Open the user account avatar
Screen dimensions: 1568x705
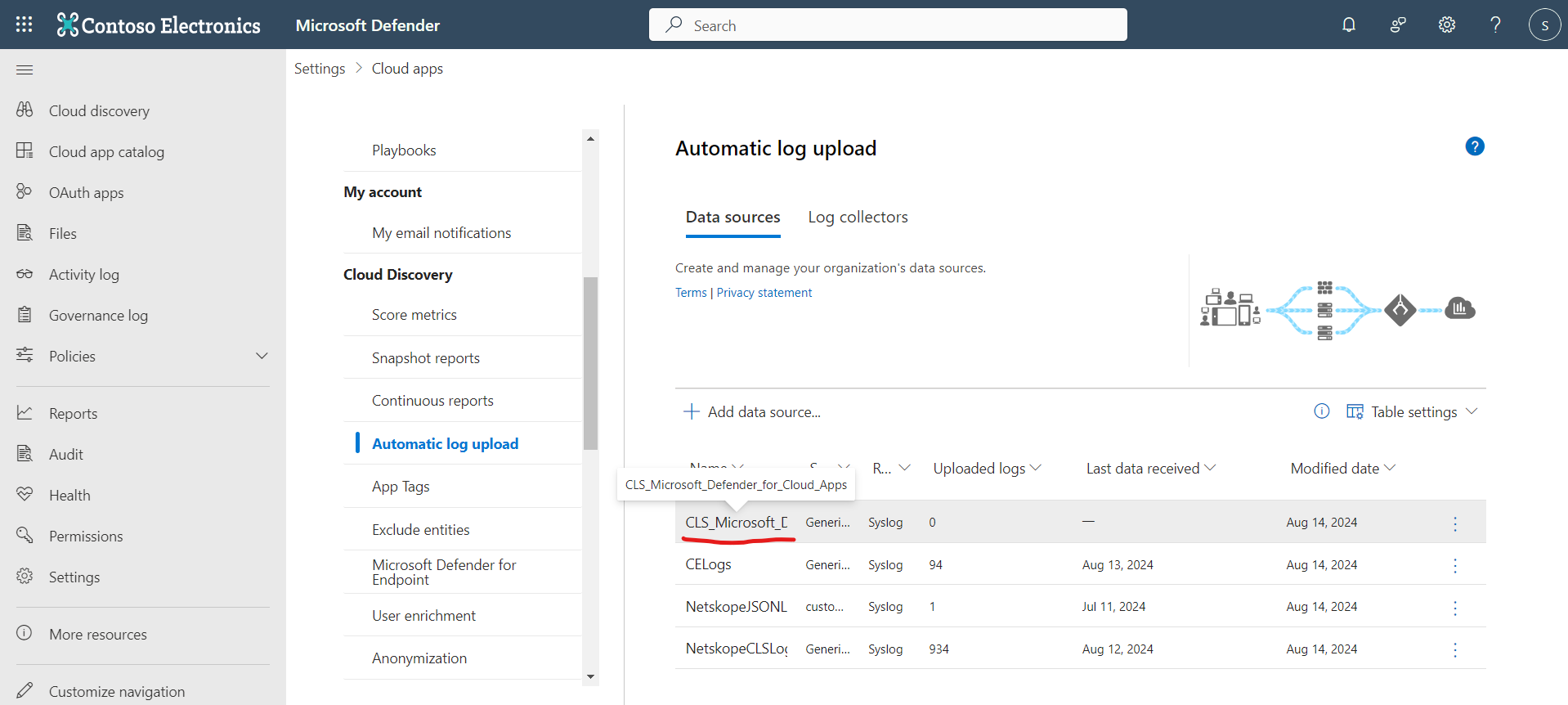(x=1544, y=25)
